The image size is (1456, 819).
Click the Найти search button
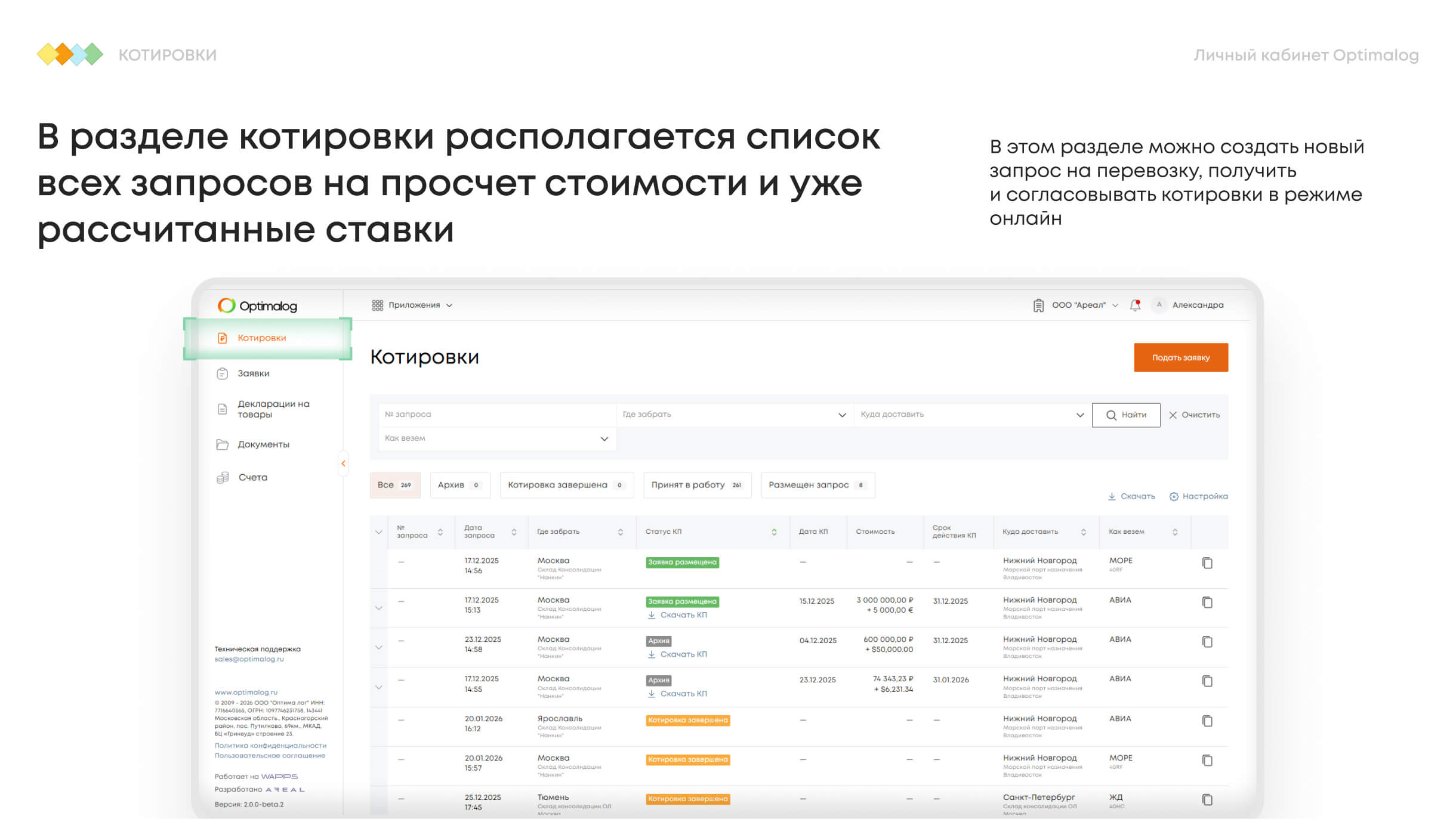(1125, 415)
